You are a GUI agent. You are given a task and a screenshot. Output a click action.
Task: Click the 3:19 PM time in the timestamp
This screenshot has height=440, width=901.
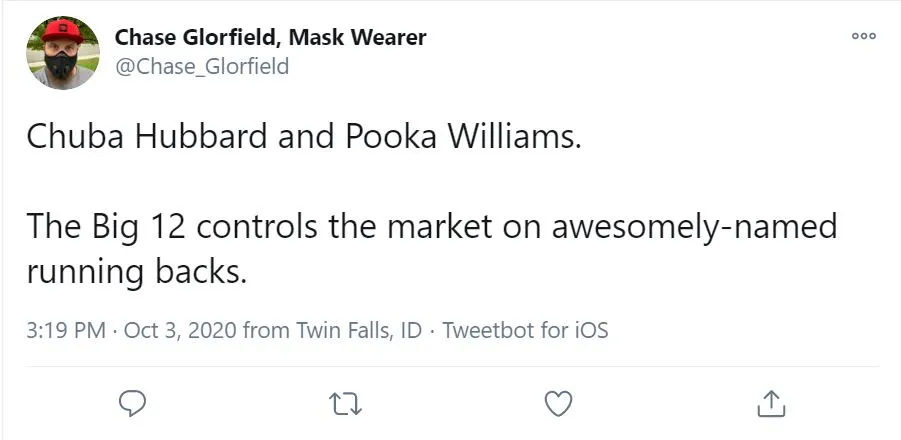66,330
